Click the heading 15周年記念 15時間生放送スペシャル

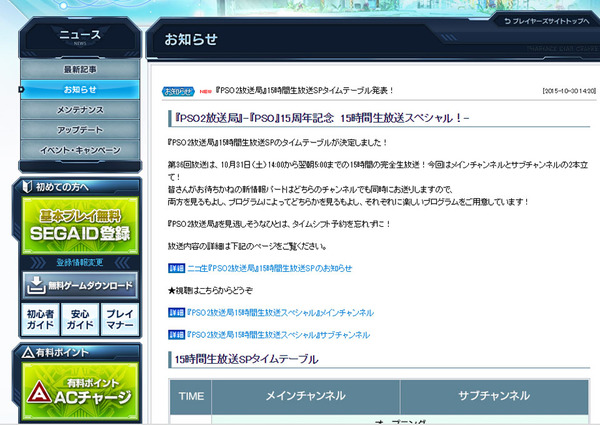click(x=322, y=118)
